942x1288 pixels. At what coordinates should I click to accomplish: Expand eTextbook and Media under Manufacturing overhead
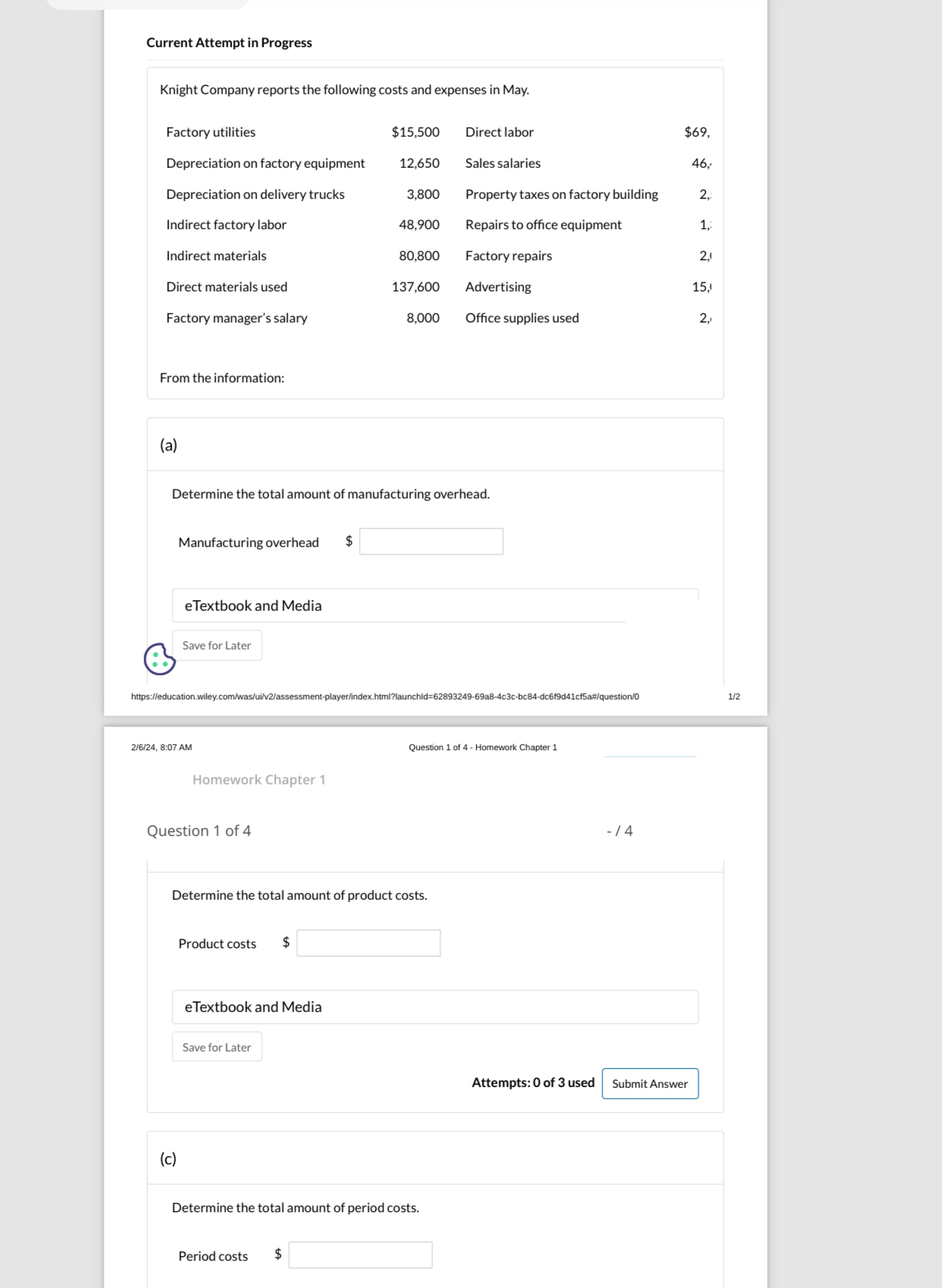click(x=435, y=605)
